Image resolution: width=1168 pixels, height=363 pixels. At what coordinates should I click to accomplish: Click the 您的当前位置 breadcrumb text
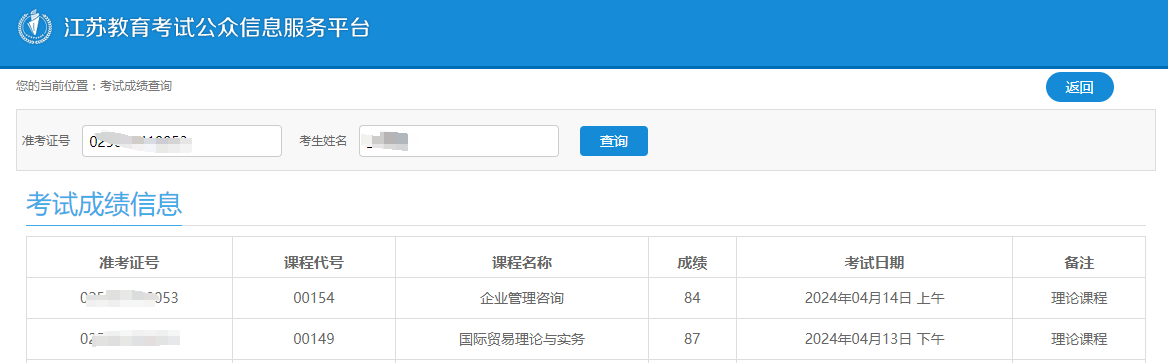pyautogui.click(x=94, y=86)
